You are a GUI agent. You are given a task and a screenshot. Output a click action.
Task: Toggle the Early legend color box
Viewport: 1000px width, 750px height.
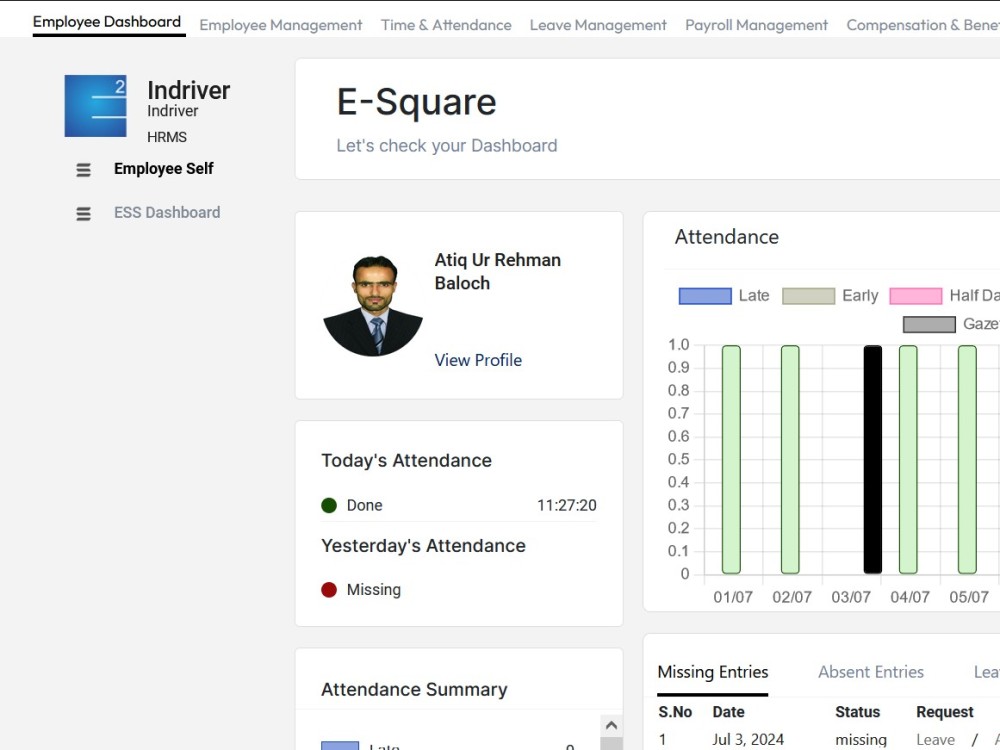(808, 296)
